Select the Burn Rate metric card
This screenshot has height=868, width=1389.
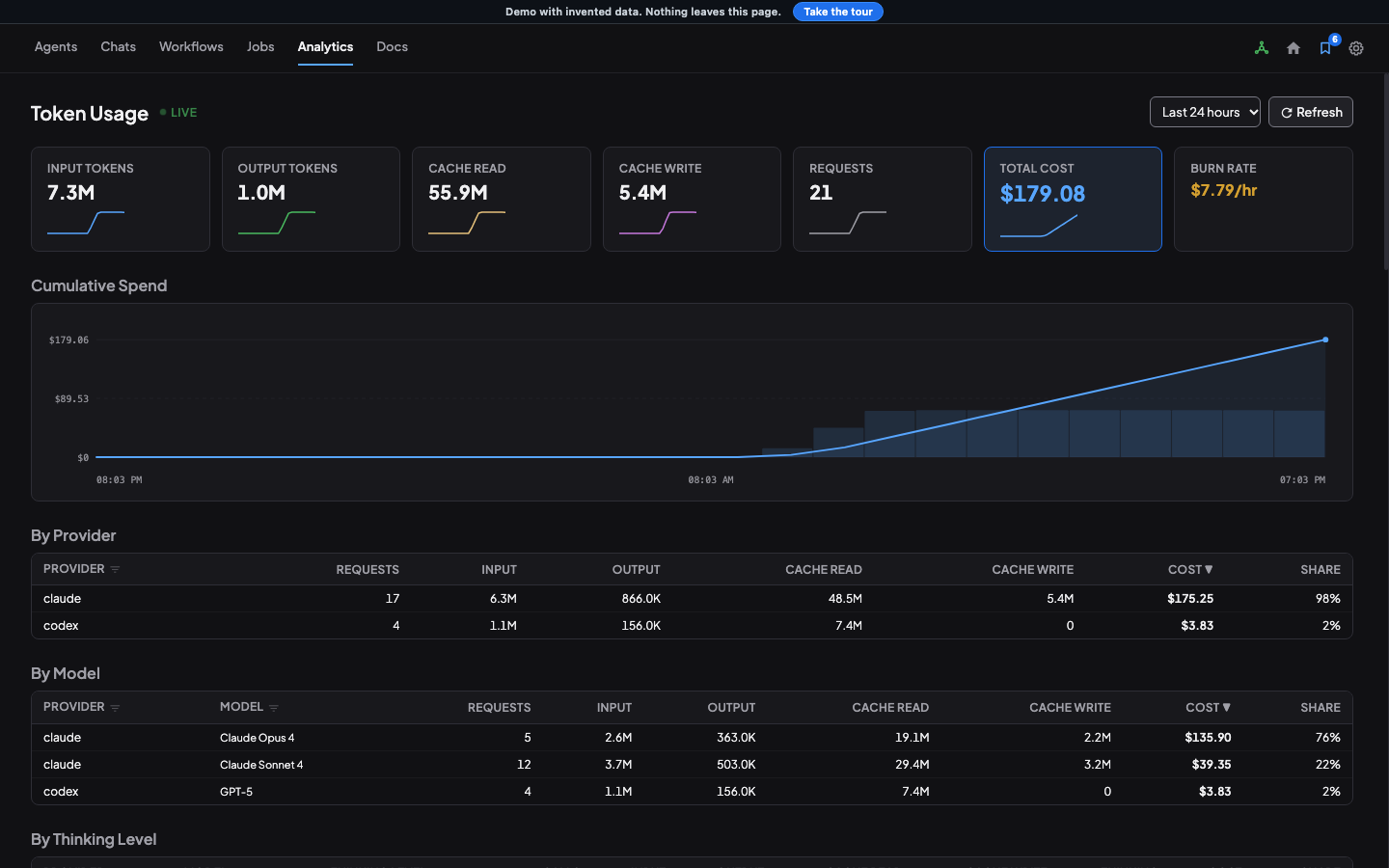point(1264,199)
